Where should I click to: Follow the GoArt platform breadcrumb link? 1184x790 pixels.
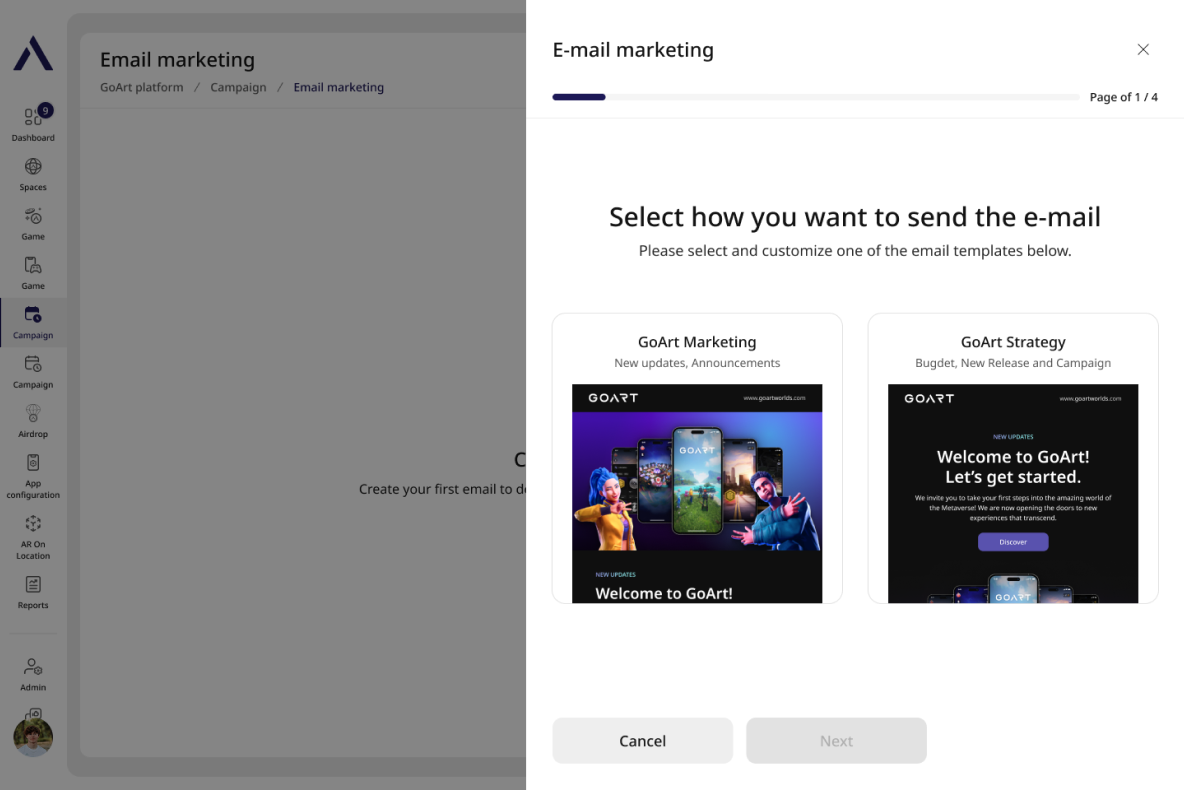tap(142, 87)
